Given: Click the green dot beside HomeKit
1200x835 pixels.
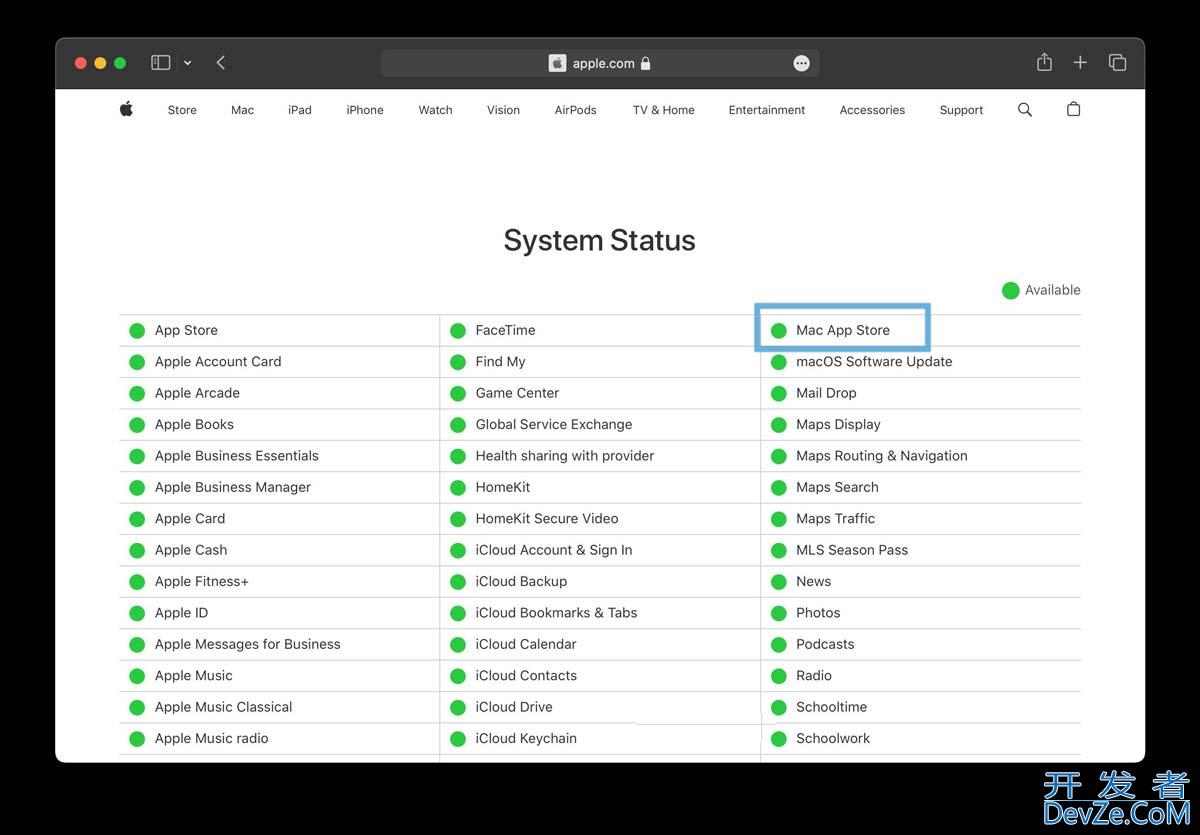Looking at the screenshot, I should tap(458, 488).
